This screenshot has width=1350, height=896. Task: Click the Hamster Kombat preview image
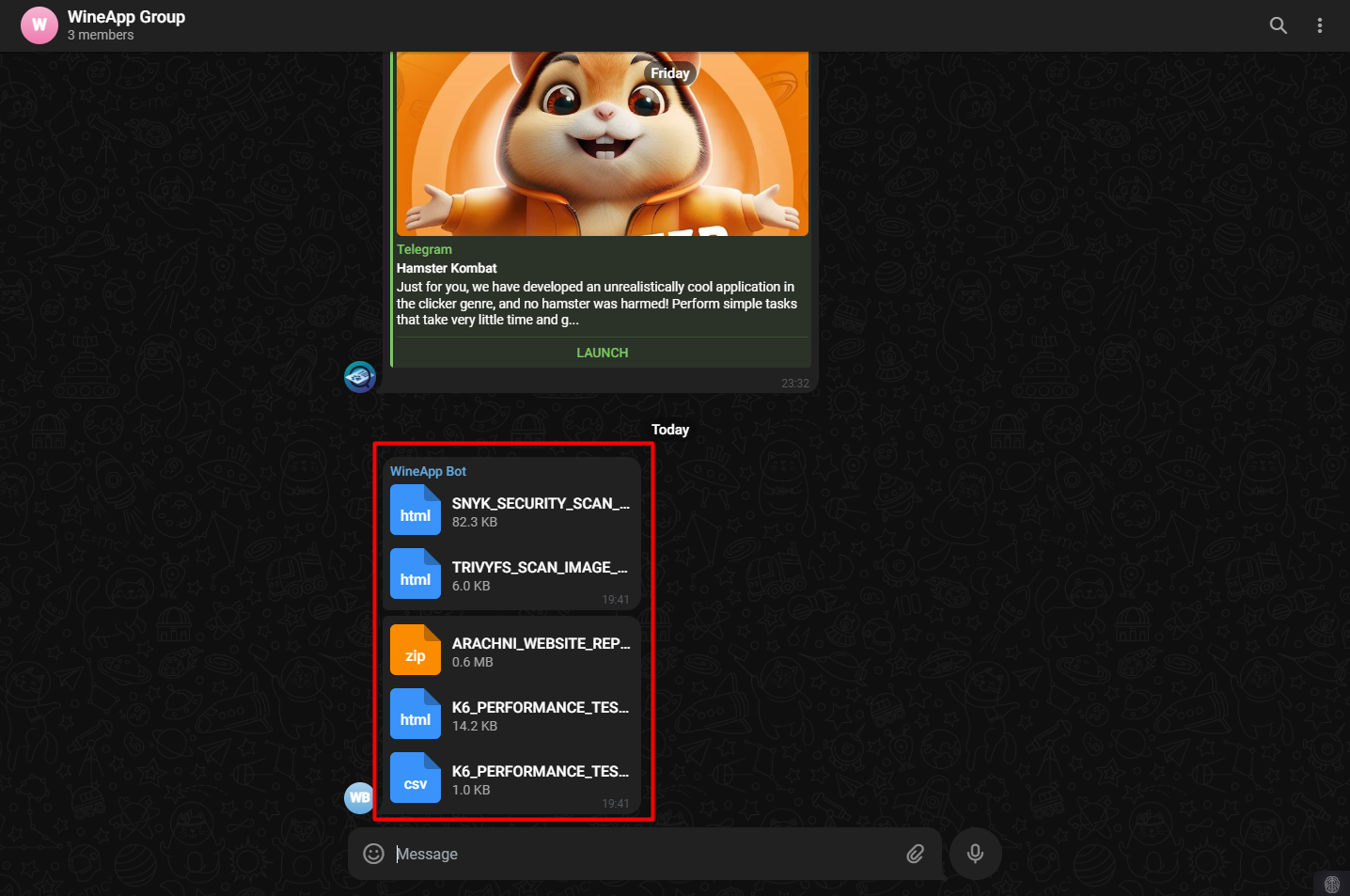coord(602,141)
